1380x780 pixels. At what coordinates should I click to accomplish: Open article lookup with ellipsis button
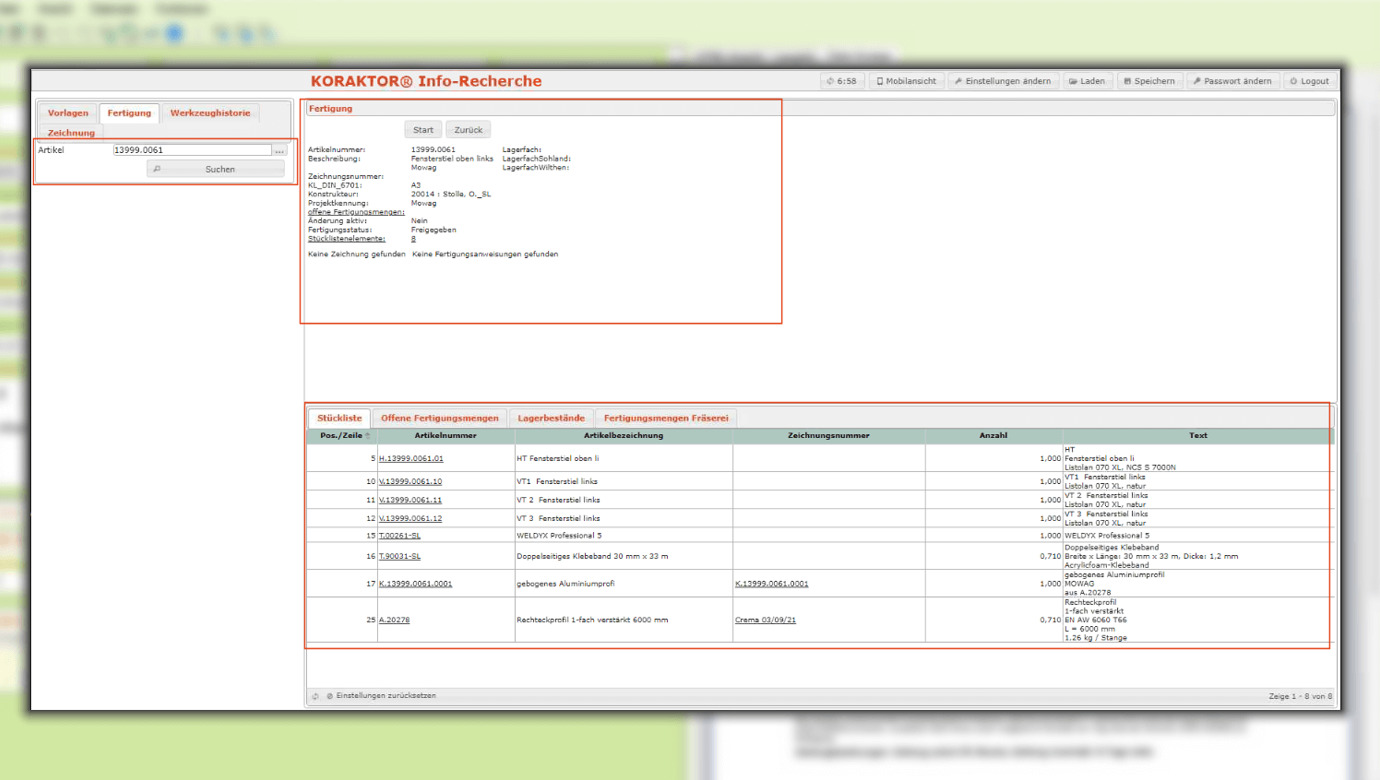(280, 151)
